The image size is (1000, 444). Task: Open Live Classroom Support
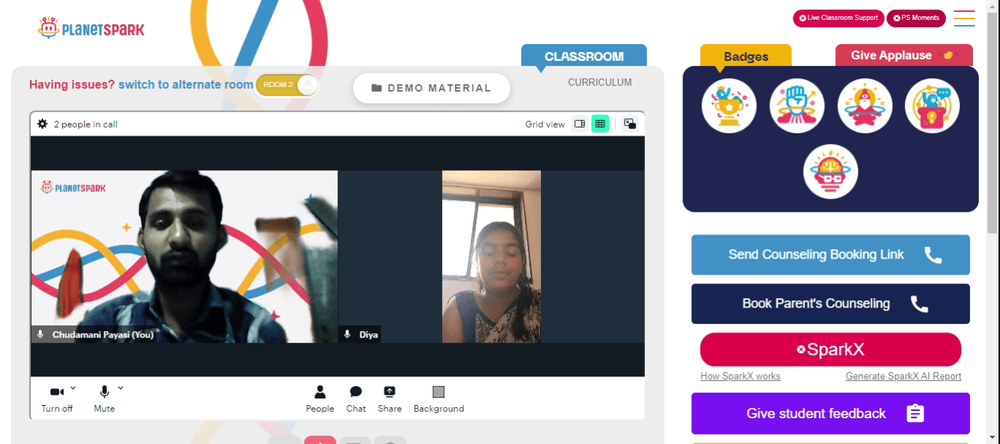pos(838,18)
